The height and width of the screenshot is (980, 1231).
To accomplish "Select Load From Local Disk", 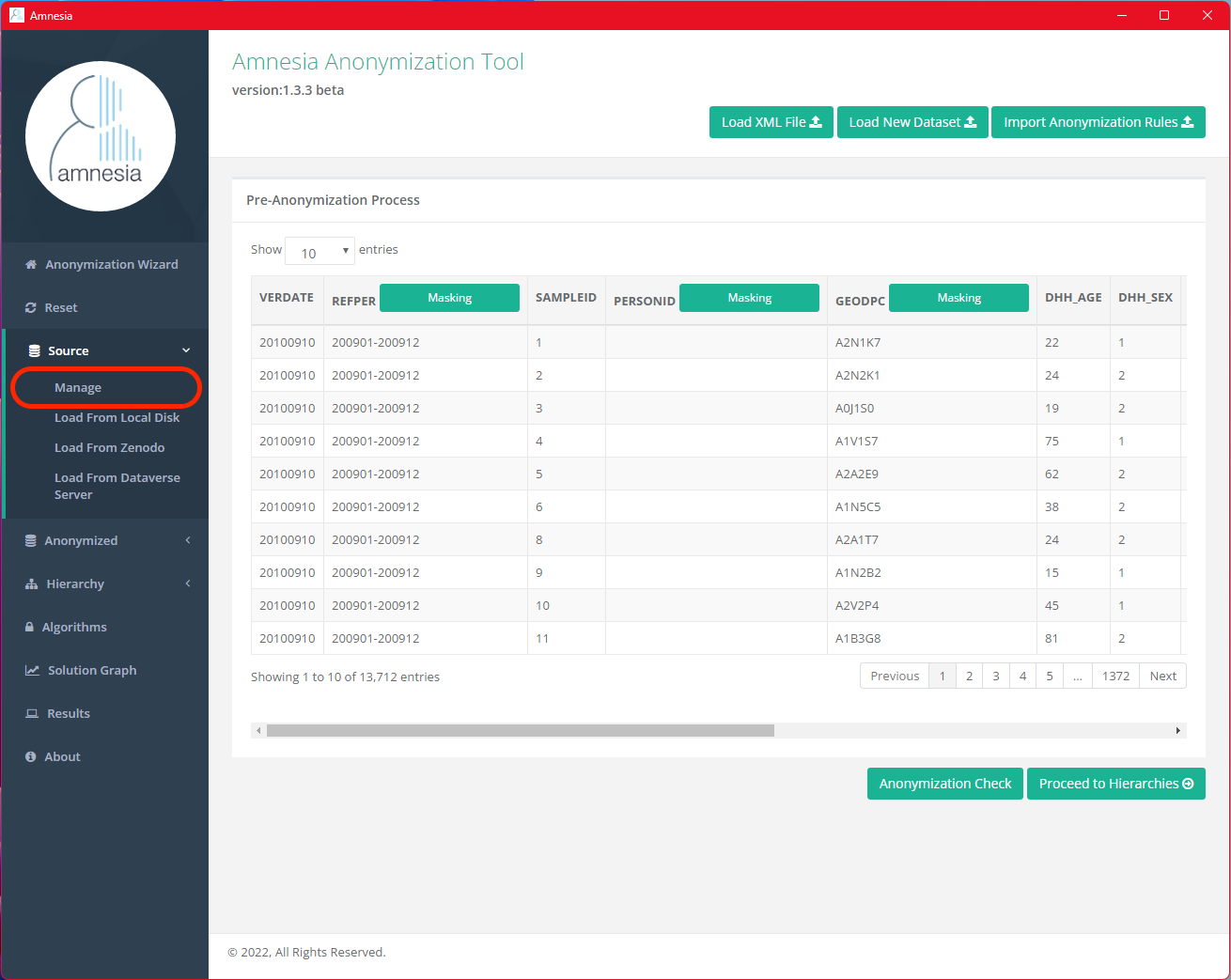I will [x=117, y=417].
